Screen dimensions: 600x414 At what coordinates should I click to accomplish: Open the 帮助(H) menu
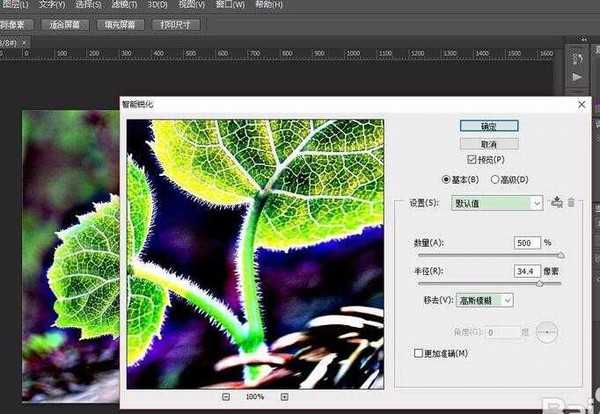[x=268, y=5]
